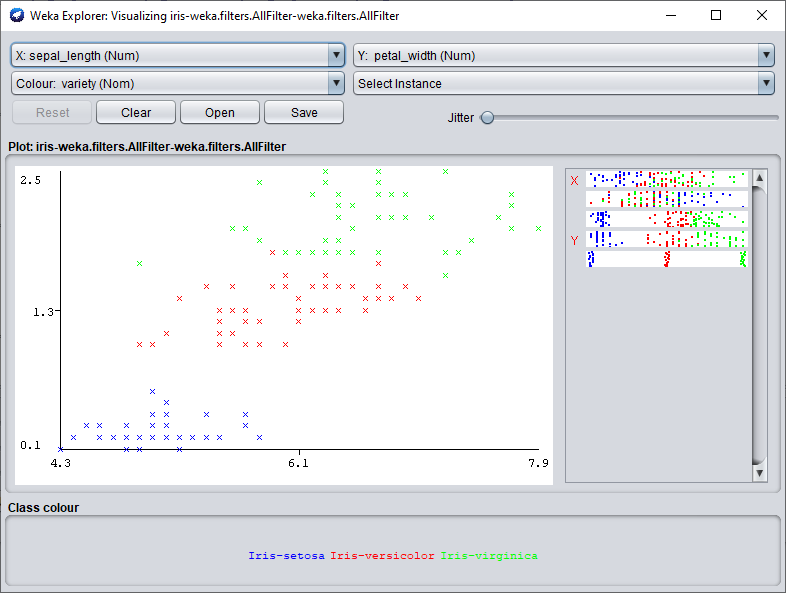Select the third attribute strip
This screenshot has width=786, height=593.
pos(667,219)
